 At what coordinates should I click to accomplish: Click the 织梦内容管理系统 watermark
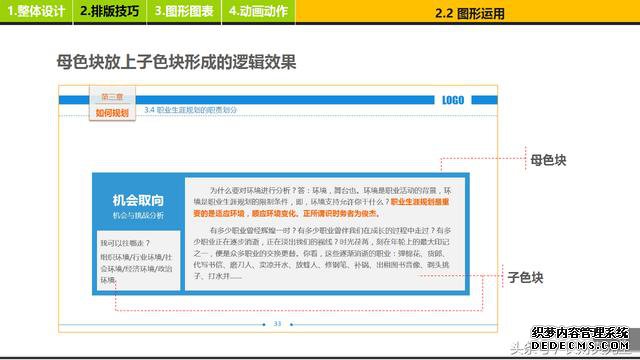pyautogui.click(x=580, y=333)
